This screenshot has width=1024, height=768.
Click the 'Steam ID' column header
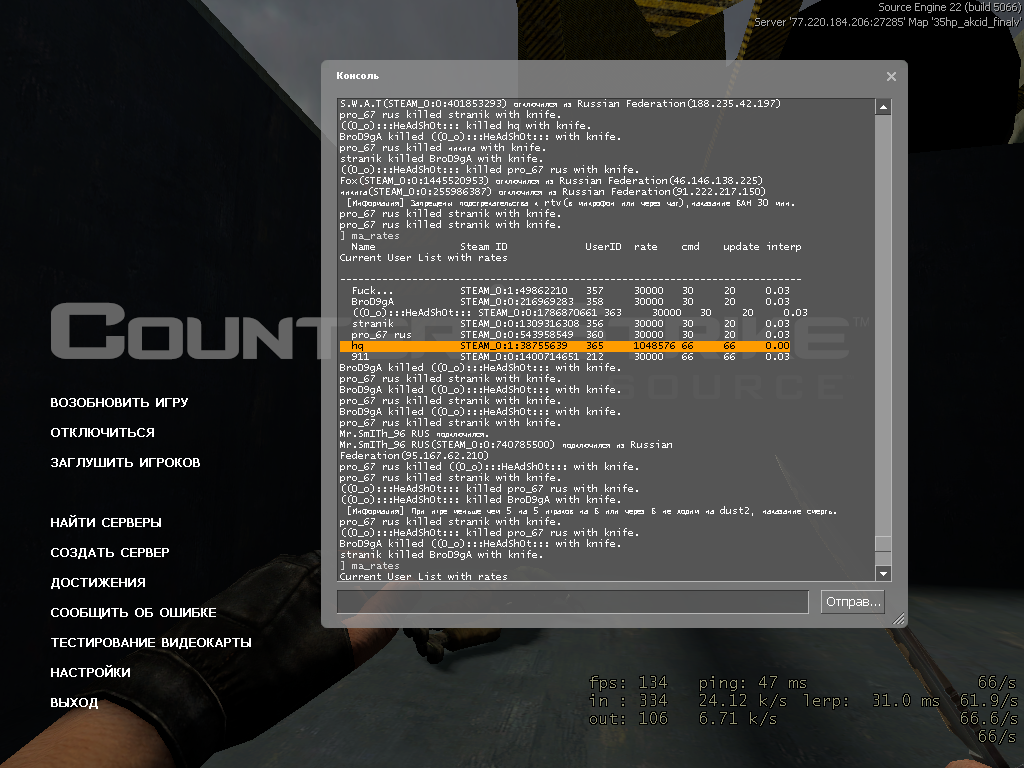[x=484, y=247]
